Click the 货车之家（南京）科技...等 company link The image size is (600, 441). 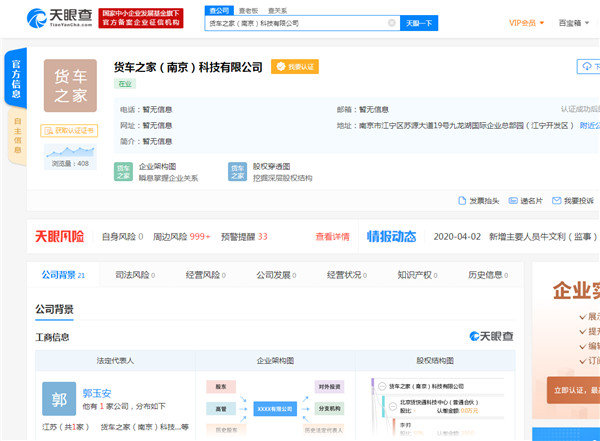(x=145, y=427)
